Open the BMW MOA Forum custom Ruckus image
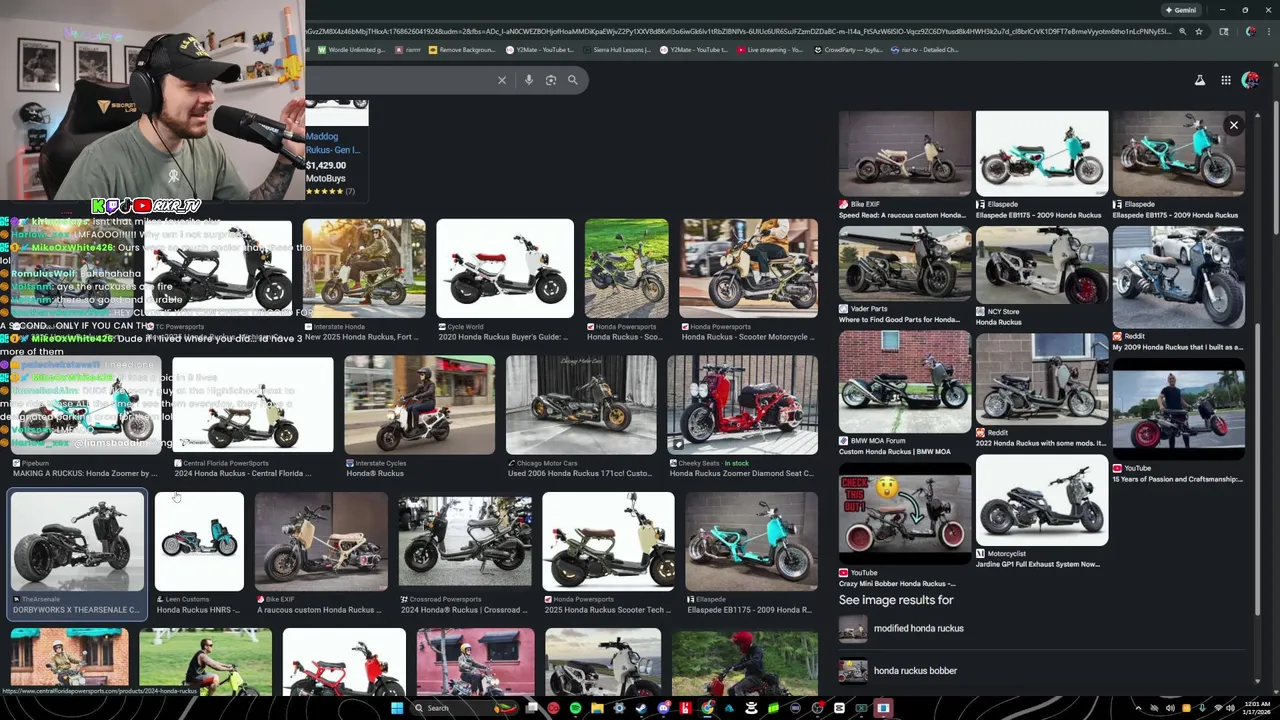The height and width of the screenshot is (720, 1280). [x=905, y=382]
